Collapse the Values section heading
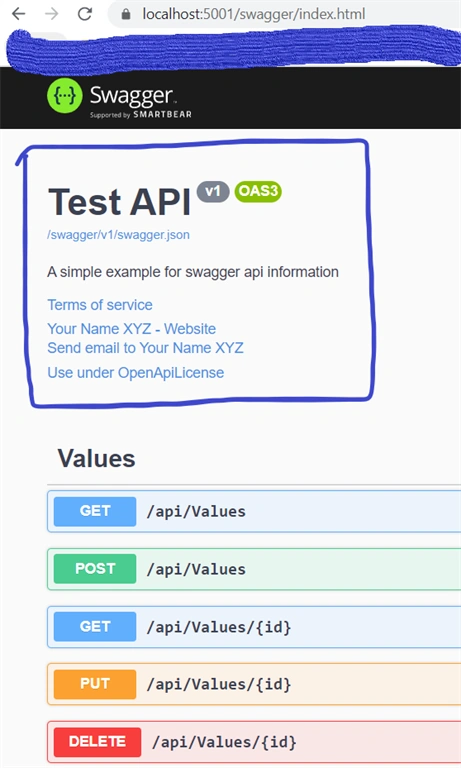The width and height of the screenshot is (461, 768). click(97, 458)
